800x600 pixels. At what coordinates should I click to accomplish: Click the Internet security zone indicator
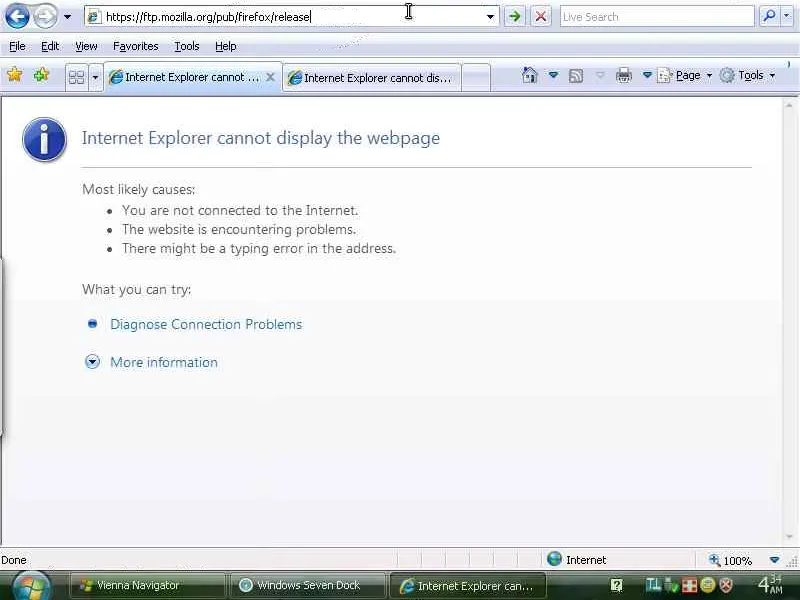[577, 560]
